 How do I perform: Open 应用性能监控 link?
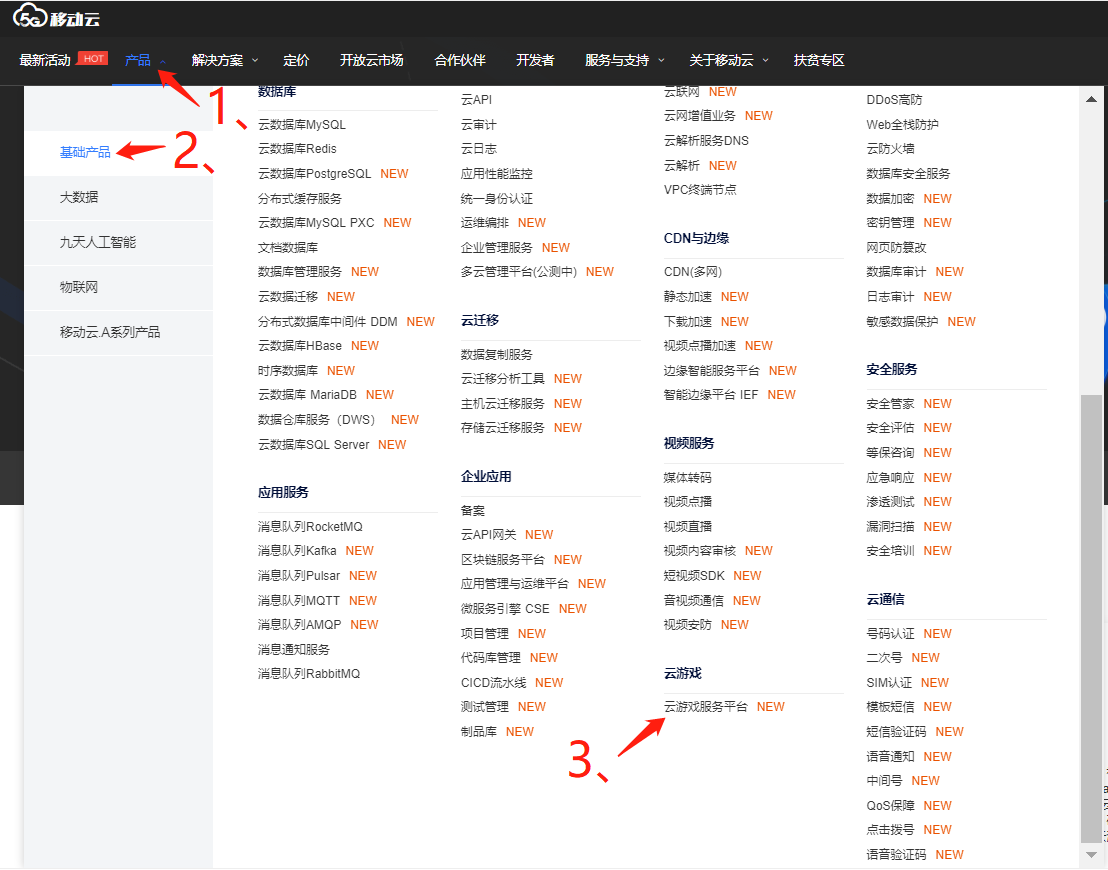[497, 173]
